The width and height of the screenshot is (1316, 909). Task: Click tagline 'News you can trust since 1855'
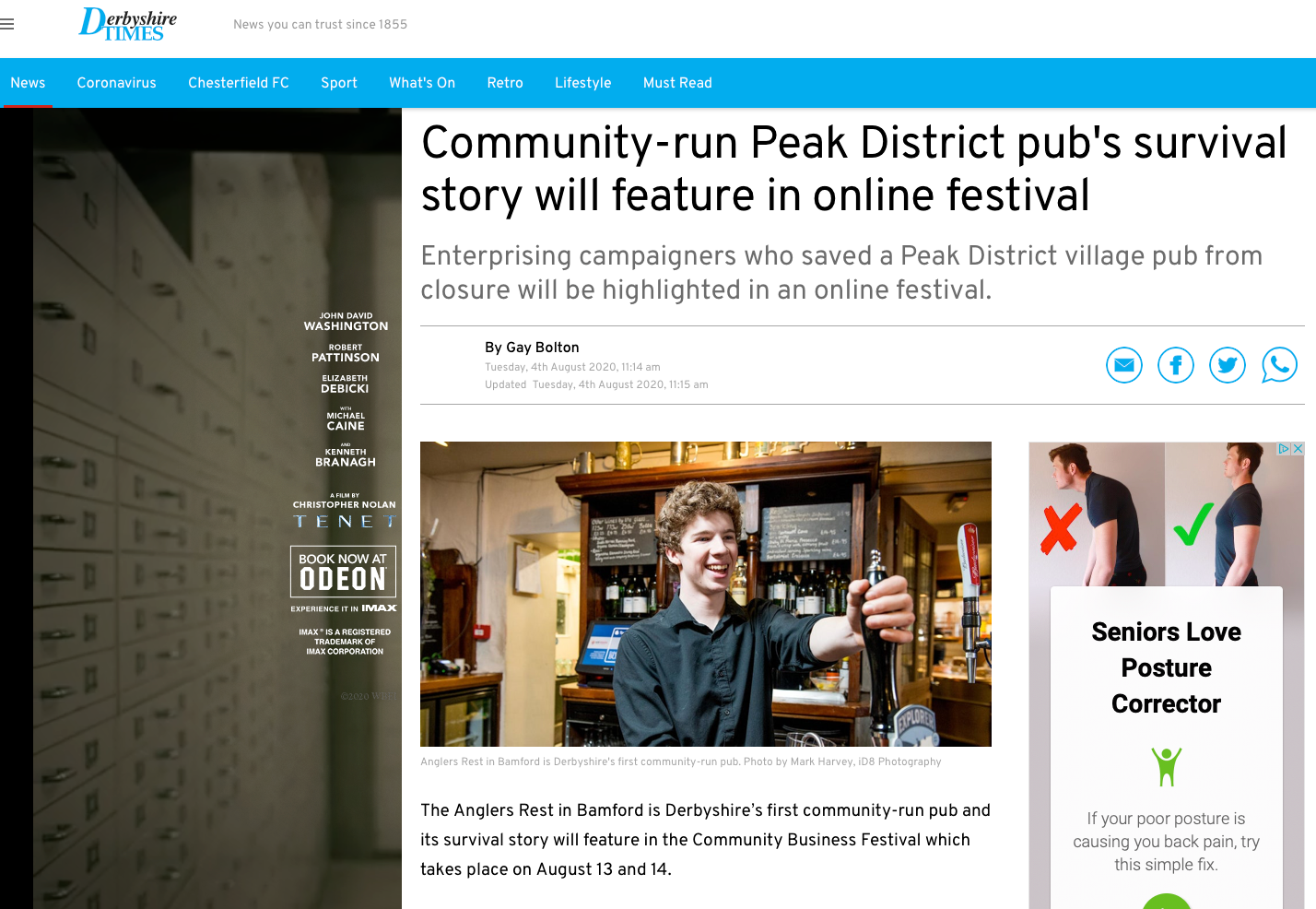(x=320, y=25)
